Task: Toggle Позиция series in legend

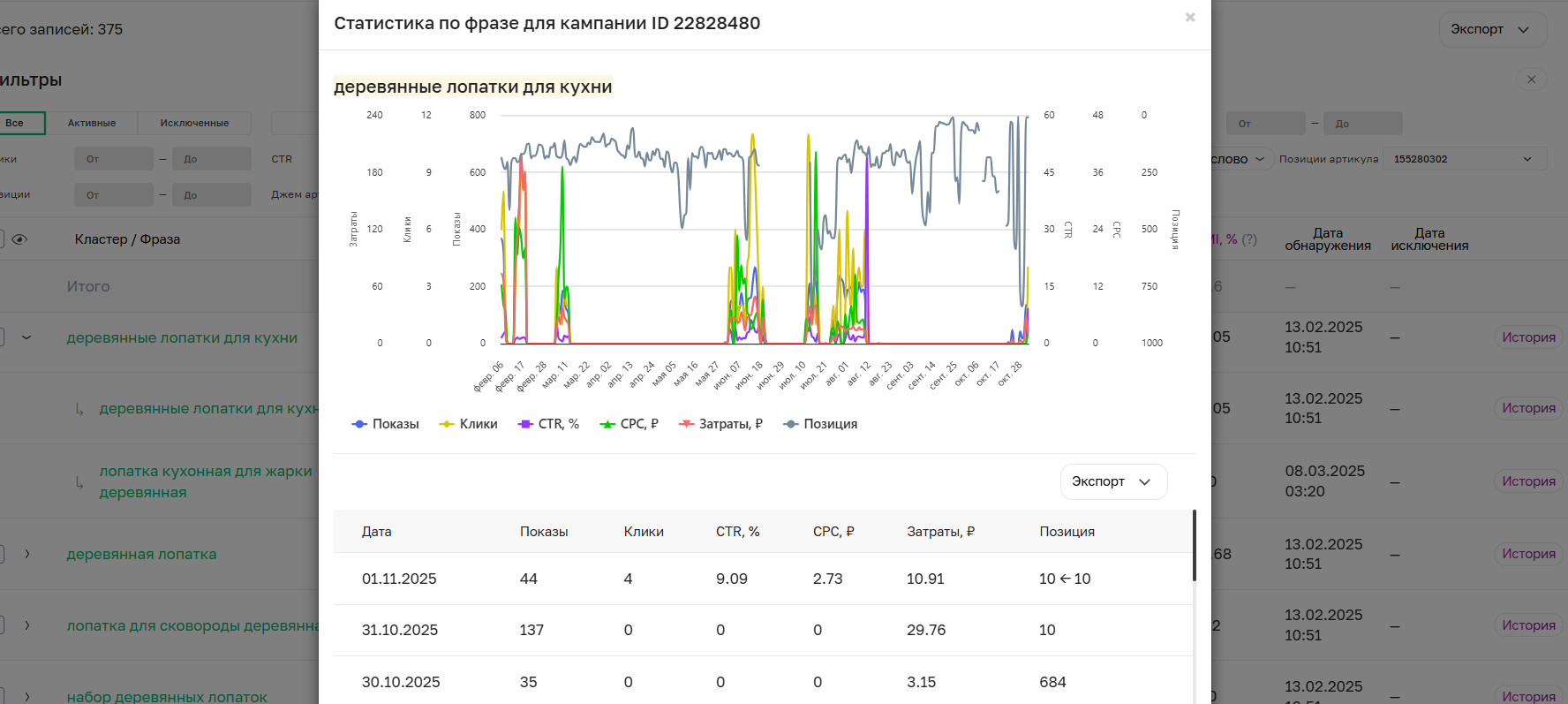Action: coord(820,424)
